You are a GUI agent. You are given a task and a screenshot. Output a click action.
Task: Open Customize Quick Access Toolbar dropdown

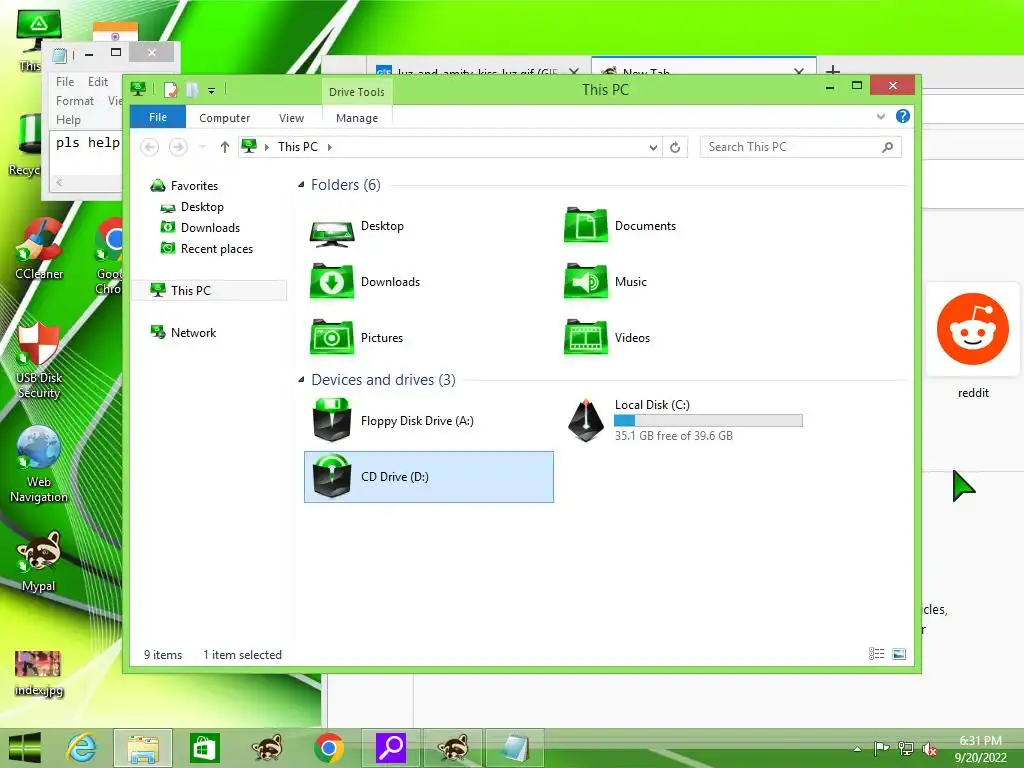pyautogui.click(x=212, y=91)
